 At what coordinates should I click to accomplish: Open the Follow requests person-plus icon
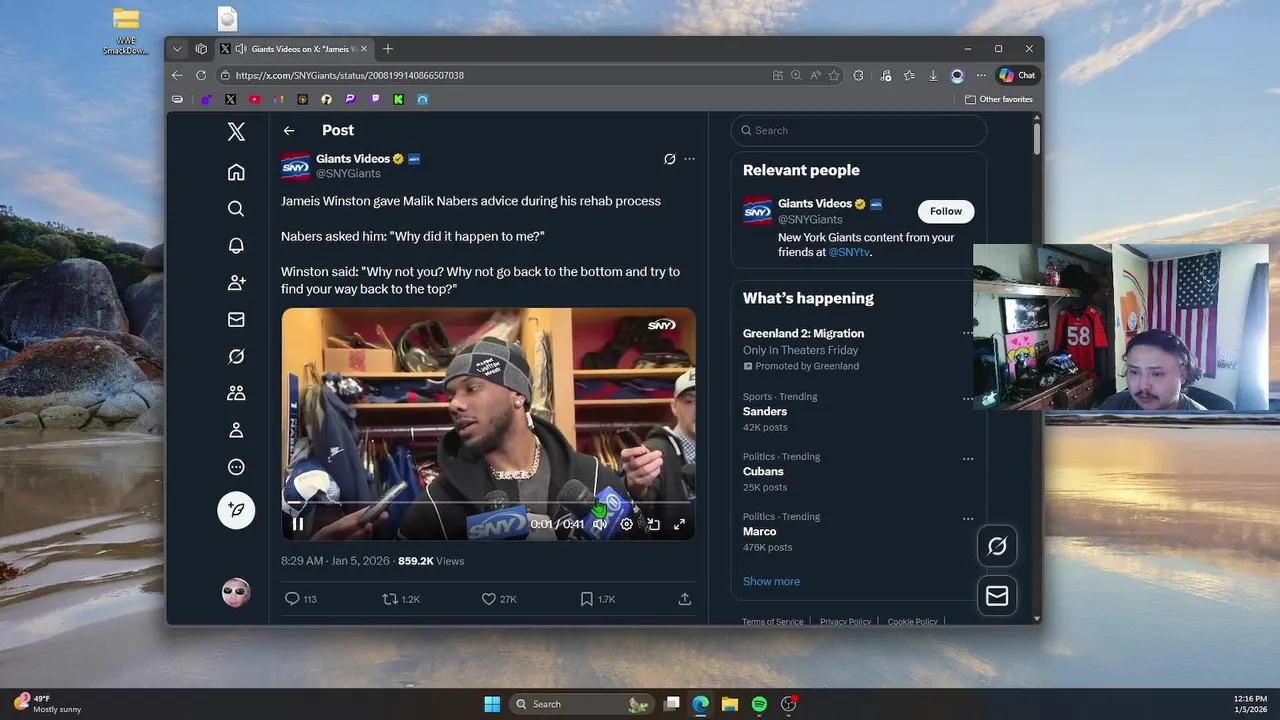point(236,283)
